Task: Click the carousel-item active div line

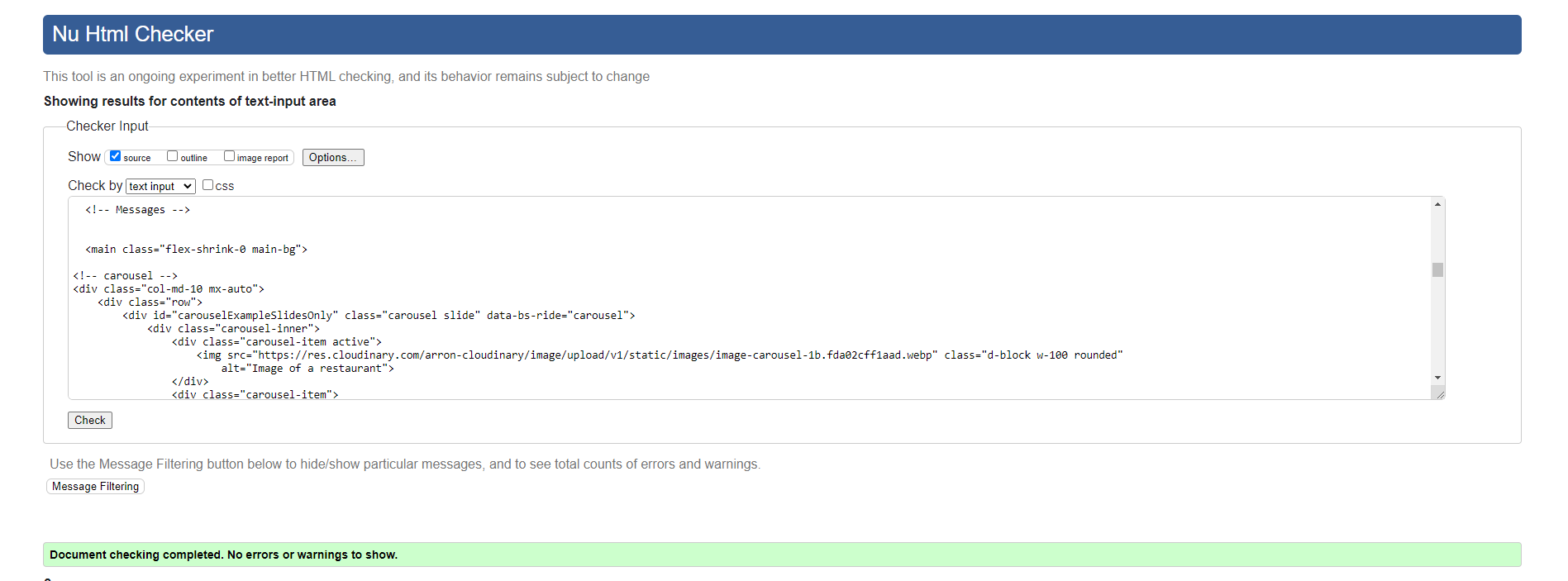Action: coord(277,342)
